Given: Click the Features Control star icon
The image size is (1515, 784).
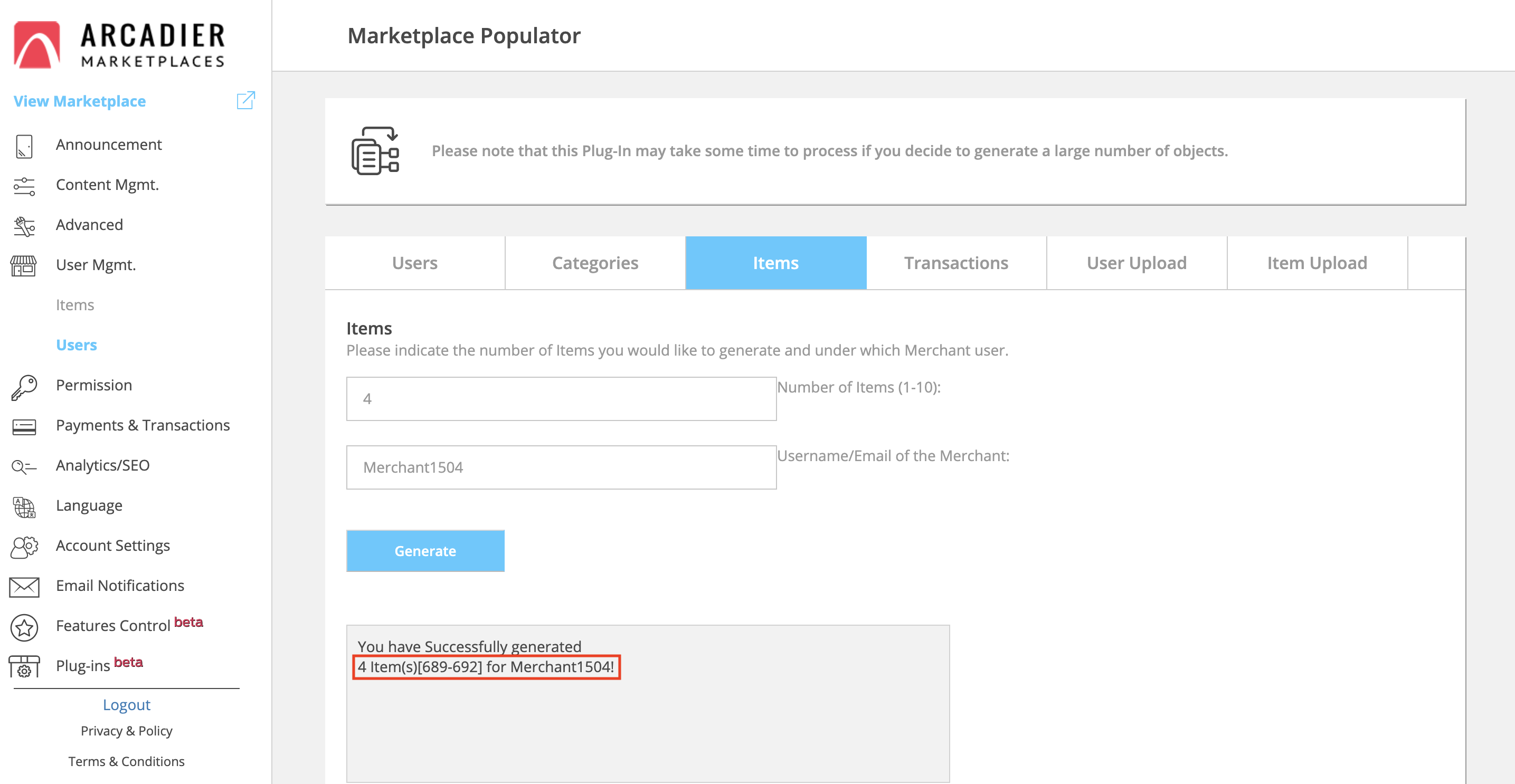Looking at the screenshot, I should point(24,627).
